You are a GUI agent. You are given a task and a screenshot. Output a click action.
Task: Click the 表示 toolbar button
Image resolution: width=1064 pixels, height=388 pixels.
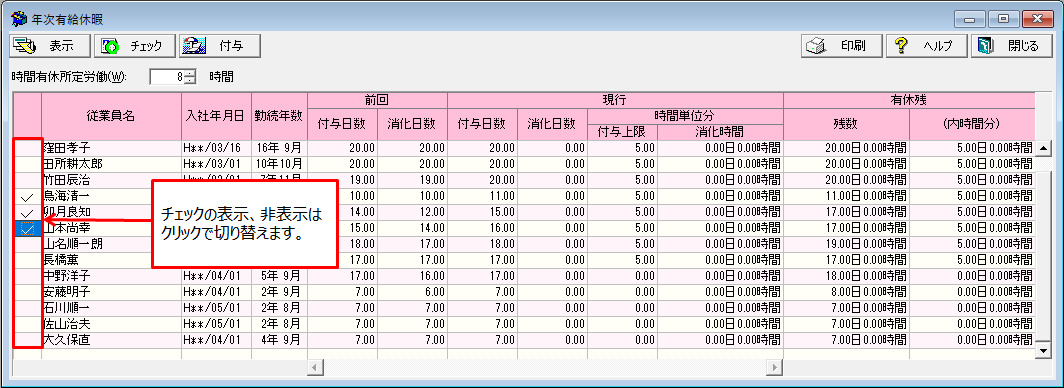(50, 46)
